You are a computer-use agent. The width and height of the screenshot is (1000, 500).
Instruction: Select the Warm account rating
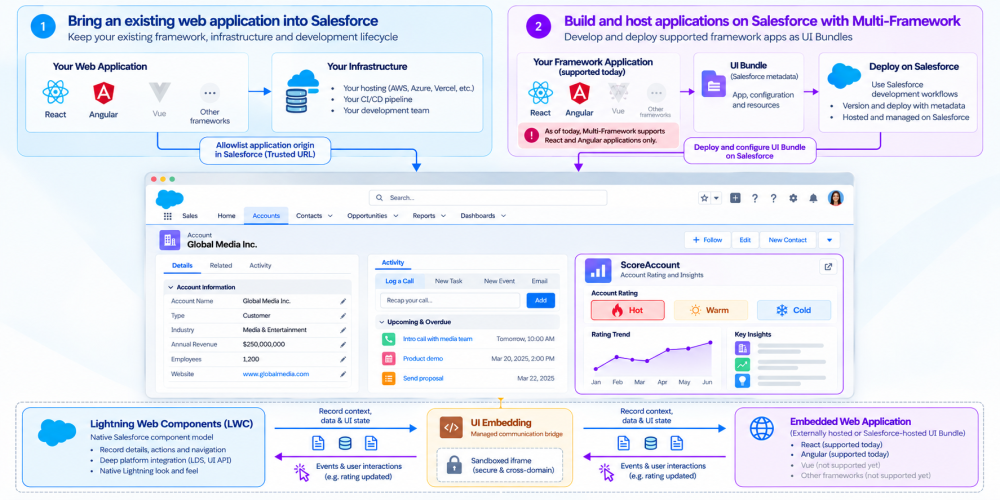710,311
